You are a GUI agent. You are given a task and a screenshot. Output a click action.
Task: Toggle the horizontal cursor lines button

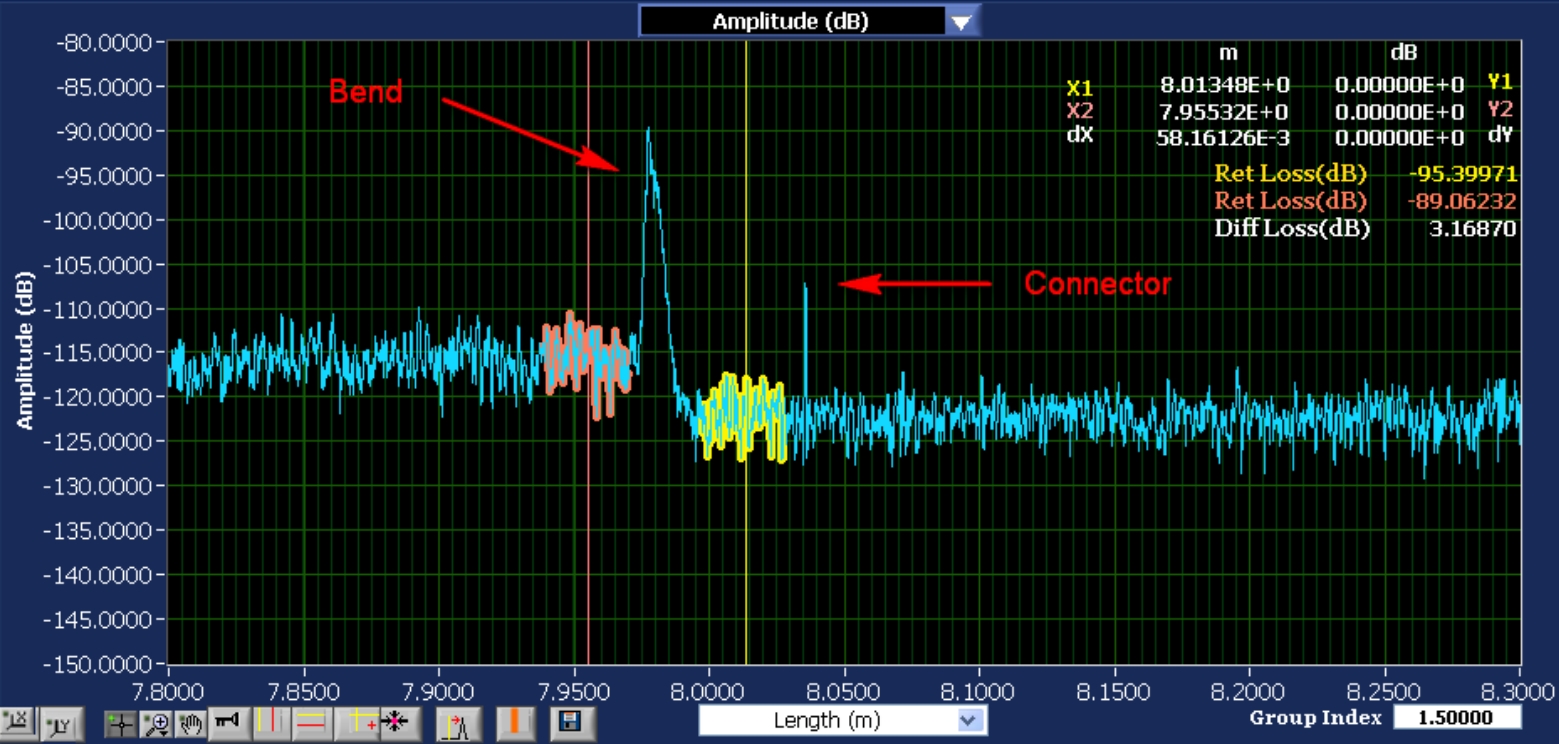tap(310, 723)
